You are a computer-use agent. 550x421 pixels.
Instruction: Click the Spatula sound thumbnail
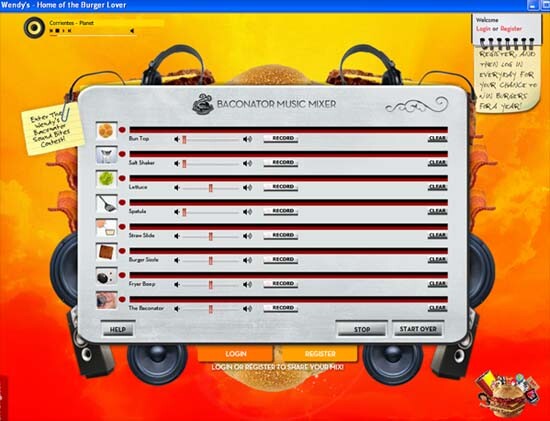click(106, 204)
